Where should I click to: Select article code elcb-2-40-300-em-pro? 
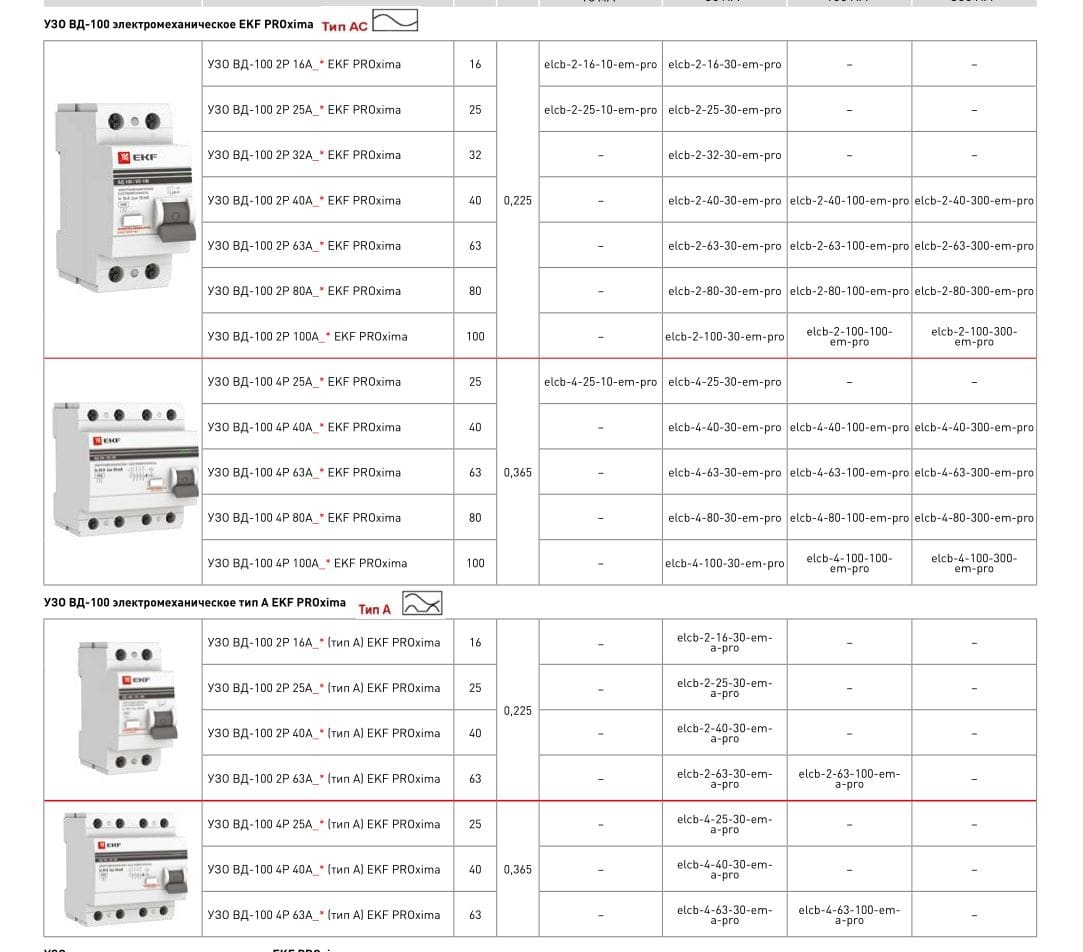973,201
